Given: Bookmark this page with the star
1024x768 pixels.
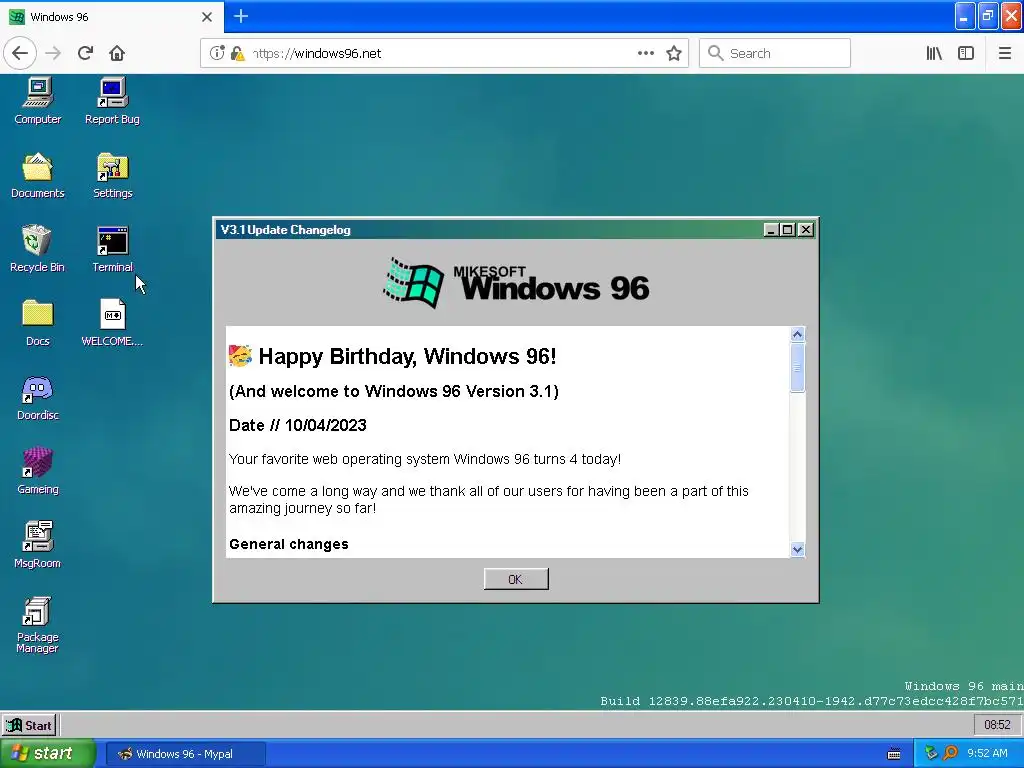Looking at the screenshot, I should click(x=674, y=53).
